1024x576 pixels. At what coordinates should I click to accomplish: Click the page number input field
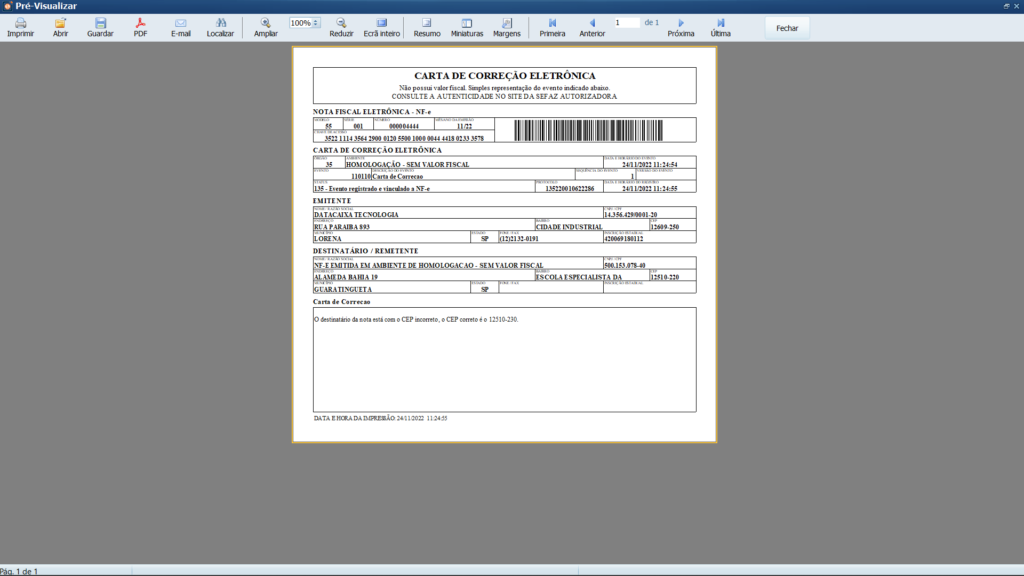pos(626,22)
